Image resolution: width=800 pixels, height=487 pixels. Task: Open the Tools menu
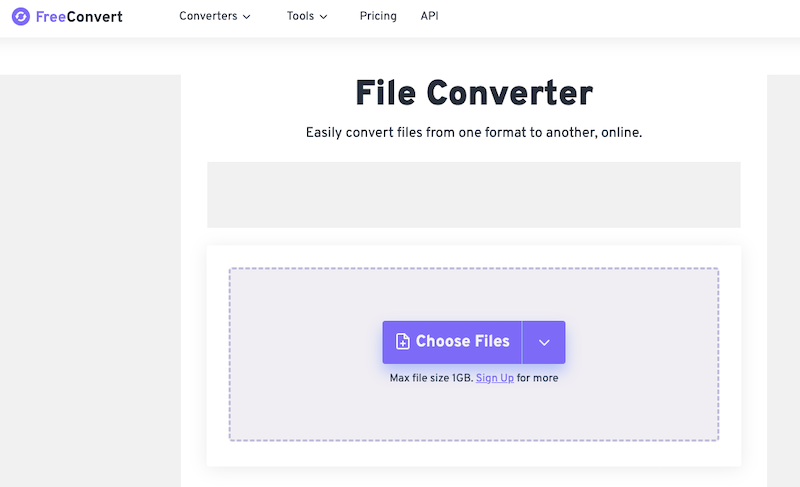(x=299, y=16)
